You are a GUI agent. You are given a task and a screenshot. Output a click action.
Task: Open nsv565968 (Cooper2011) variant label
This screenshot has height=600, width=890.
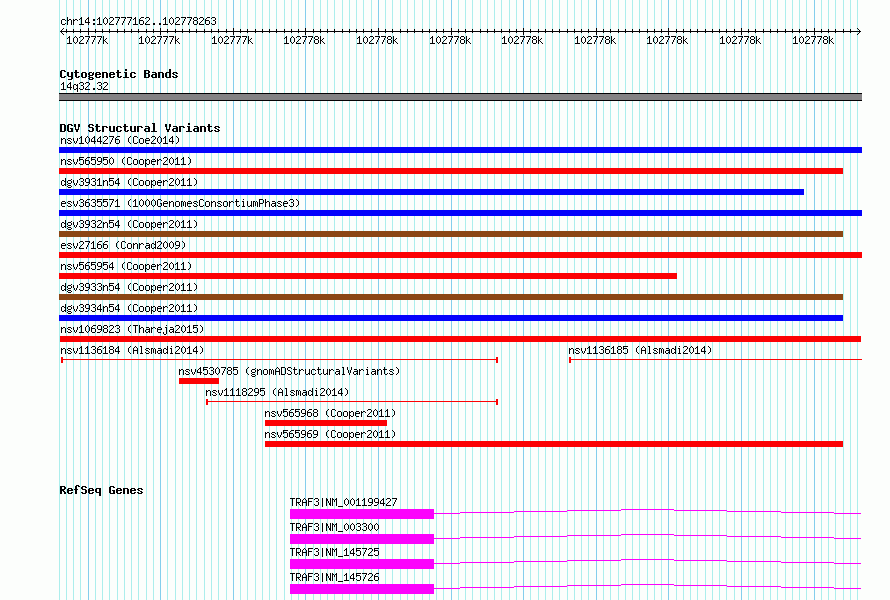click(330, 413)
